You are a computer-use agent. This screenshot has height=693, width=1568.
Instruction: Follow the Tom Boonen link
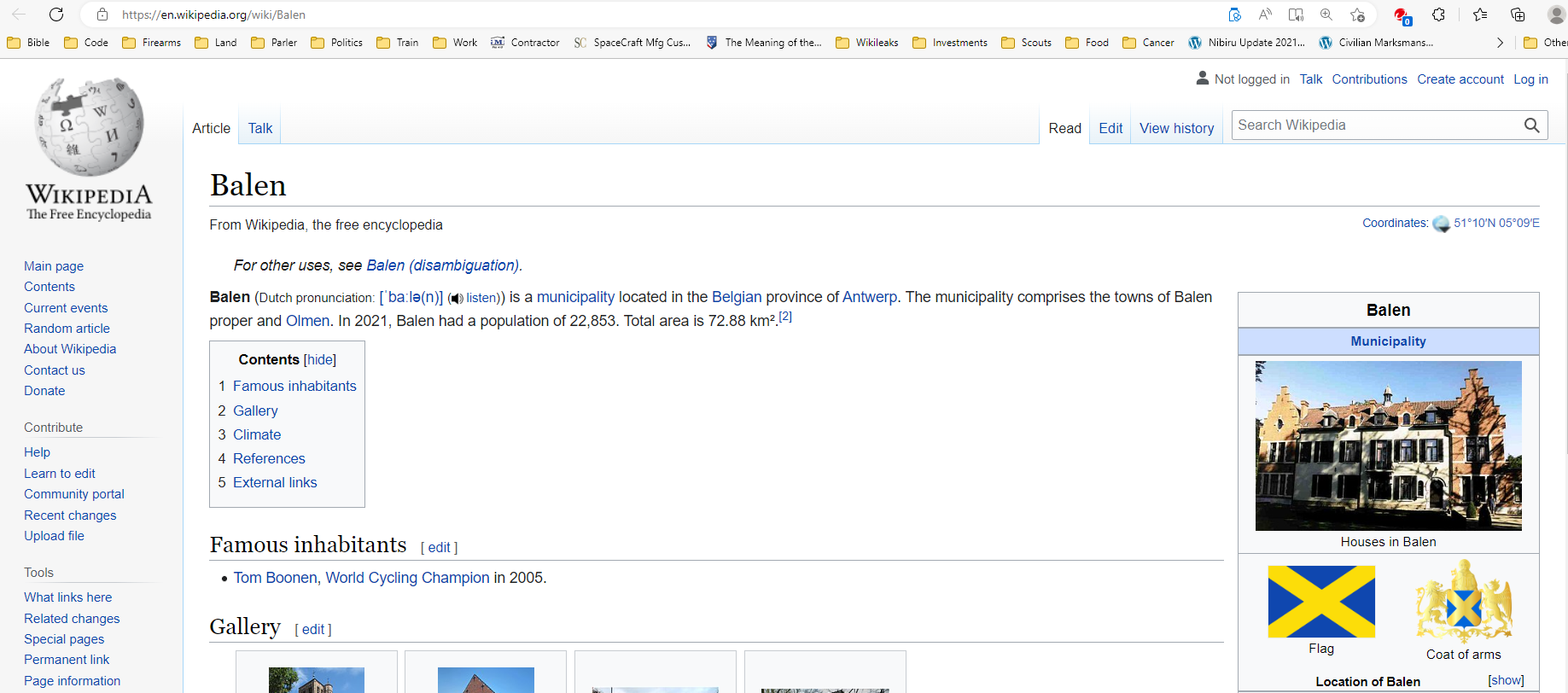(276, 578)
